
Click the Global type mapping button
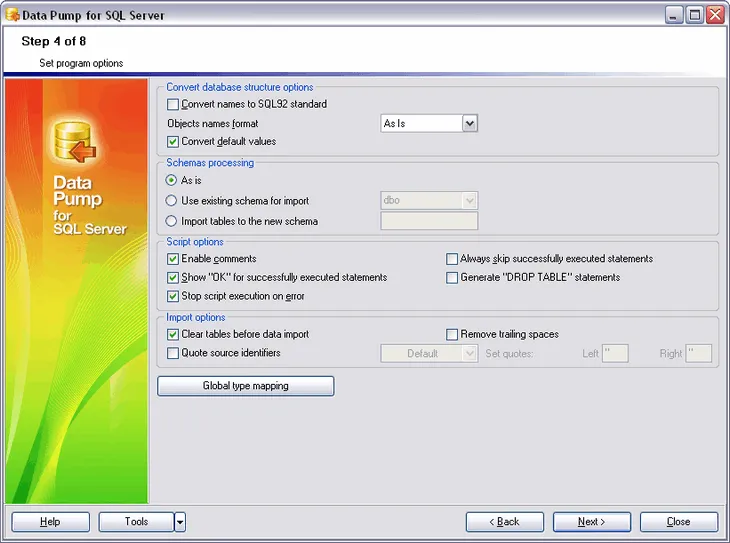[245, 386]
